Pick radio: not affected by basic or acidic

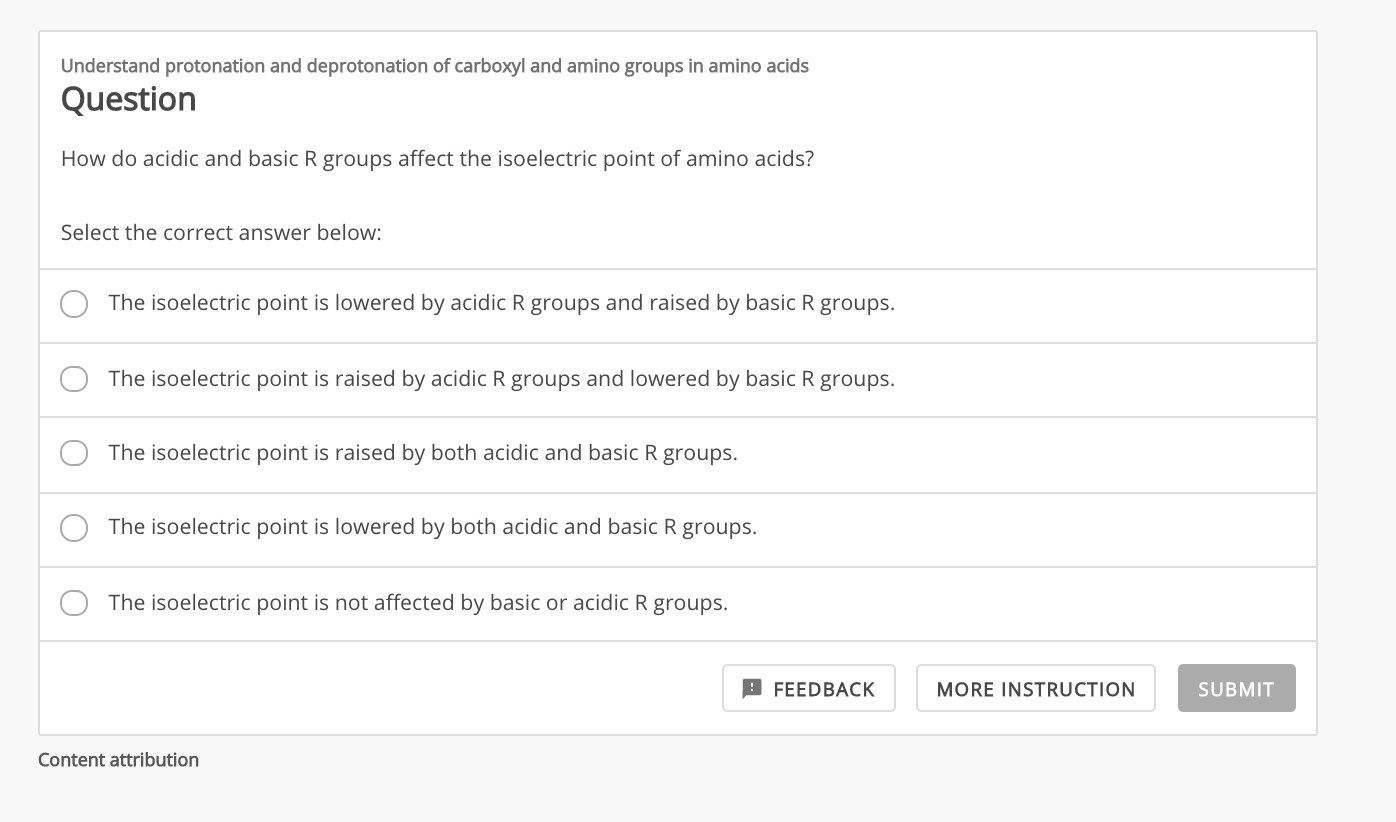click(74, 603)
